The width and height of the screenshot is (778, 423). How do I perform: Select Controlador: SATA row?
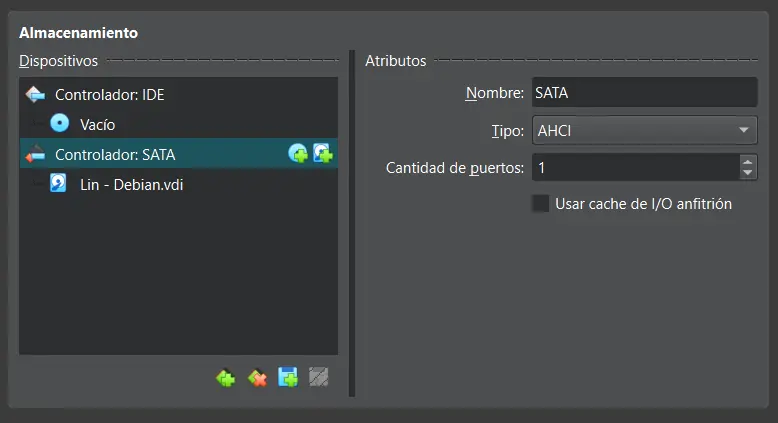(179, 154)
